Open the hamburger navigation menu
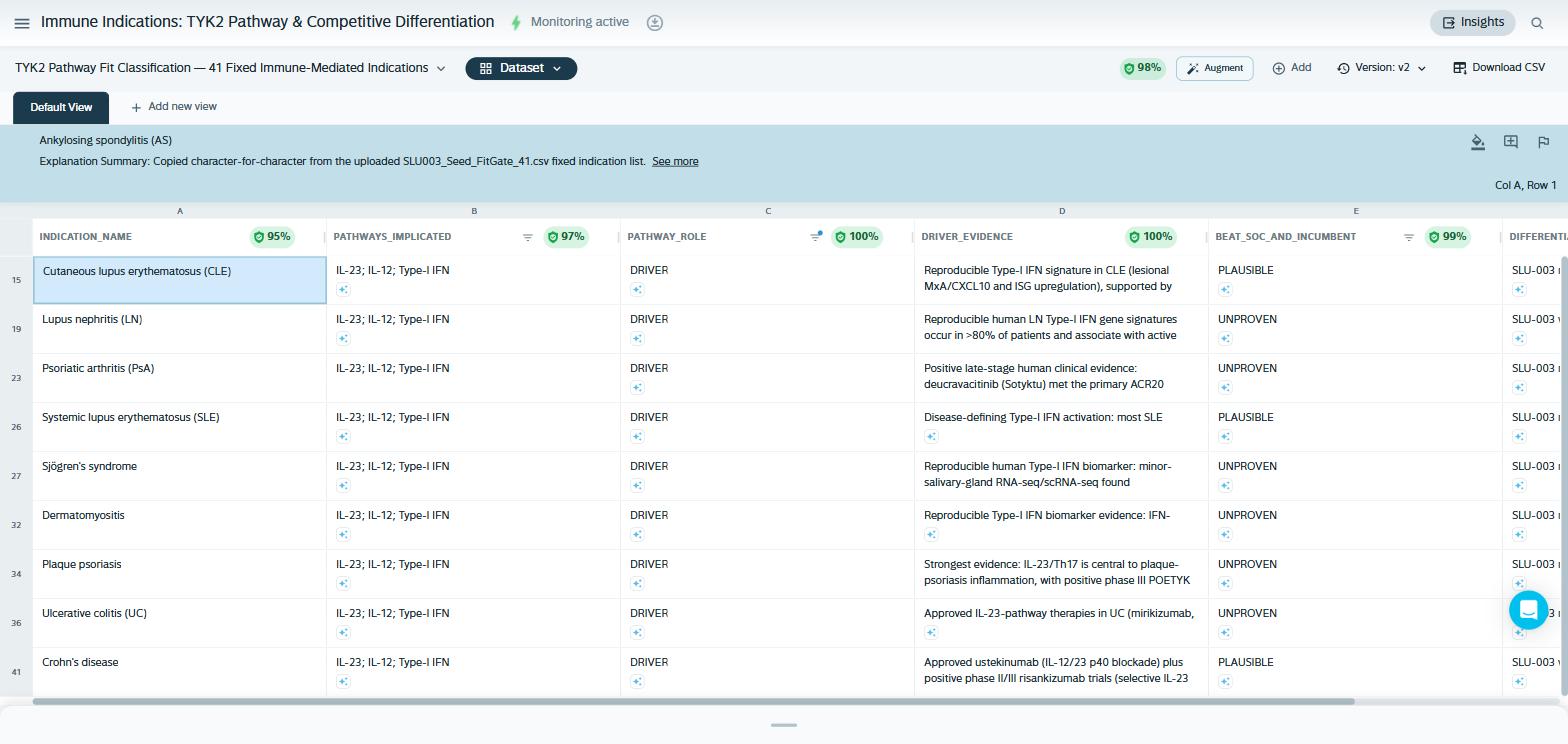The image size is (1568, 744). pos(22,23)
